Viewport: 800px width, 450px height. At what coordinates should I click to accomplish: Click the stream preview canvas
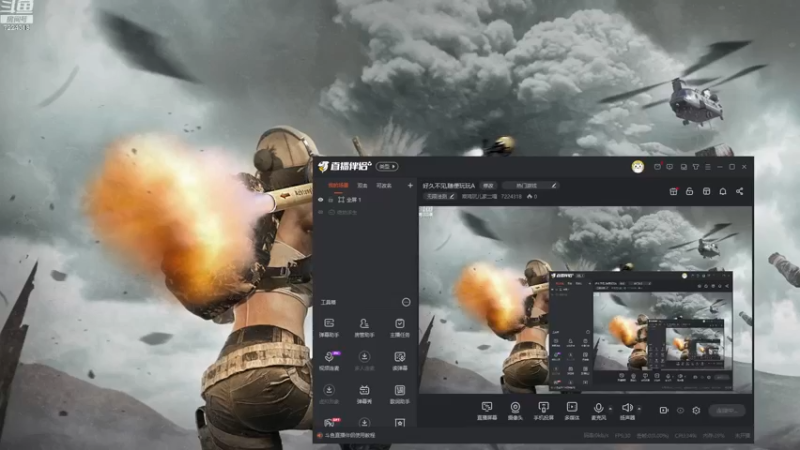(x=585, y=299)
